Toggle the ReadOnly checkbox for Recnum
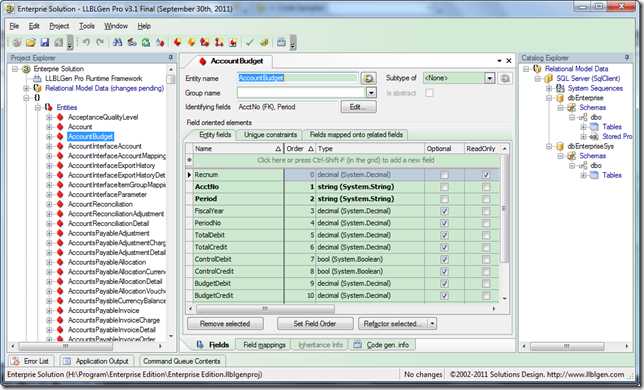Screen dimensions: 644x390 (486, 175)
